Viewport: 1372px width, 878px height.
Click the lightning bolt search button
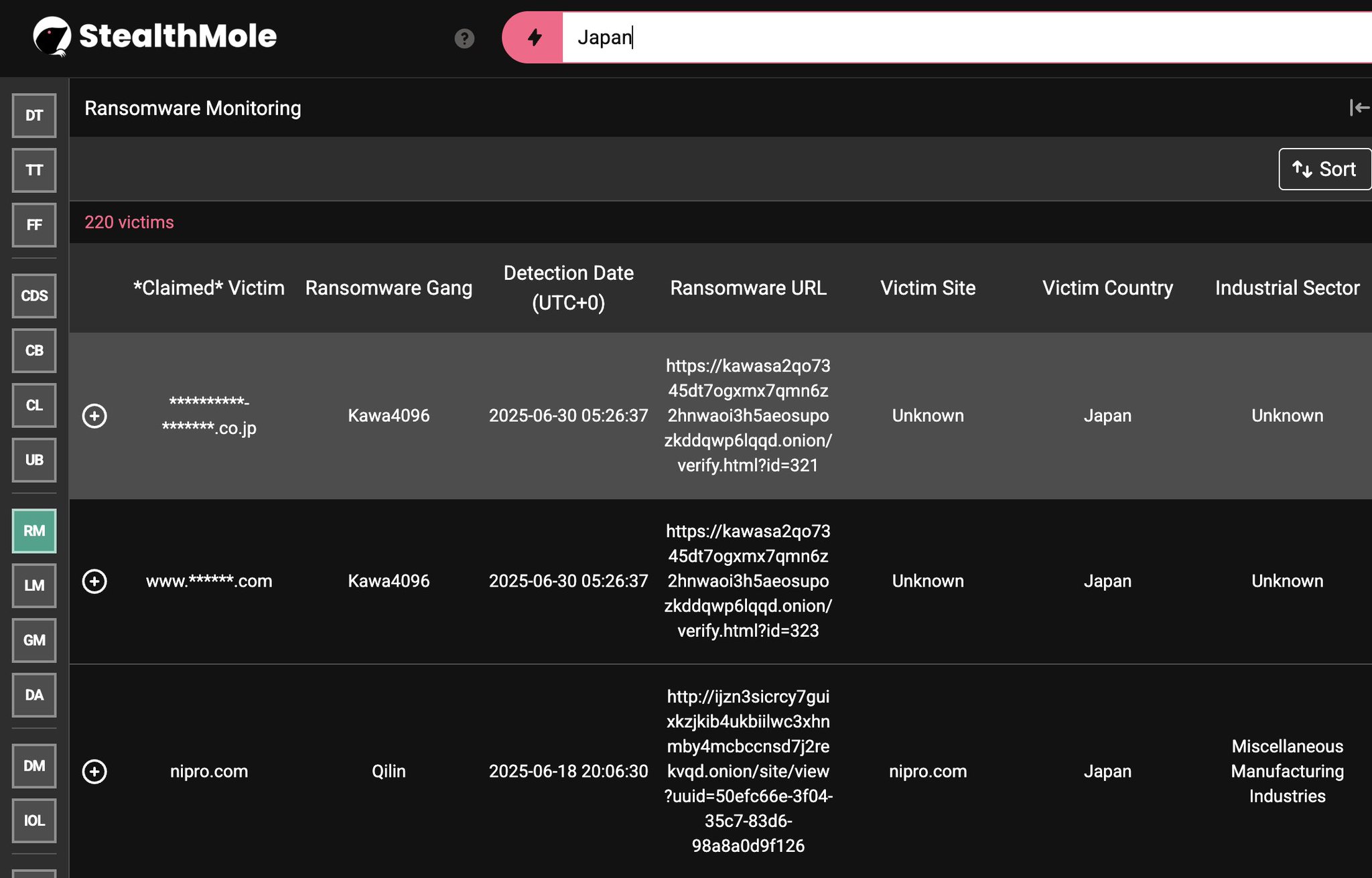click(533, 37)
